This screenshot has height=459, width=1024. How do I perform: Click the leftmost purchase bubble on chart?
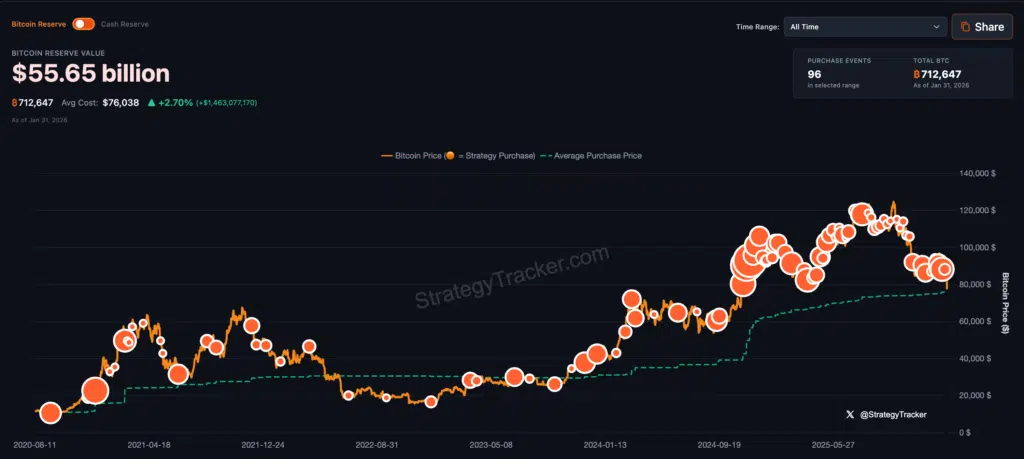tap(50, 411)
